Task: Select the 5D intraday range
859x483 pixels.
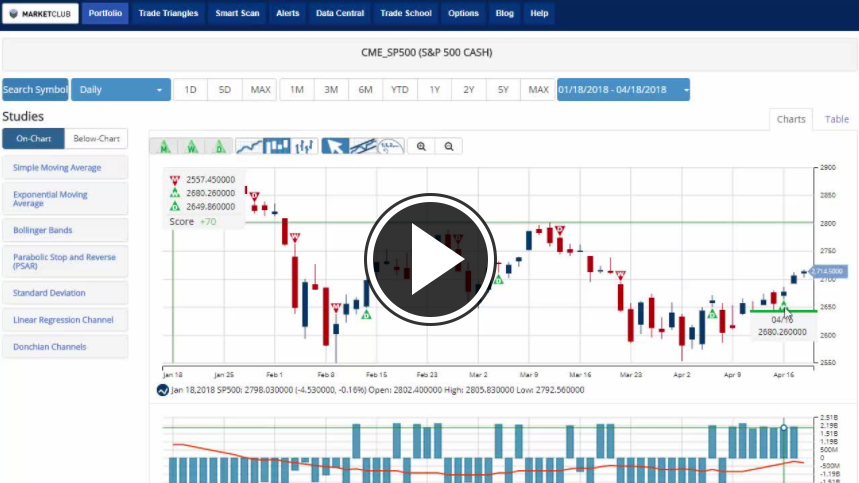Action: coord(225,90)
